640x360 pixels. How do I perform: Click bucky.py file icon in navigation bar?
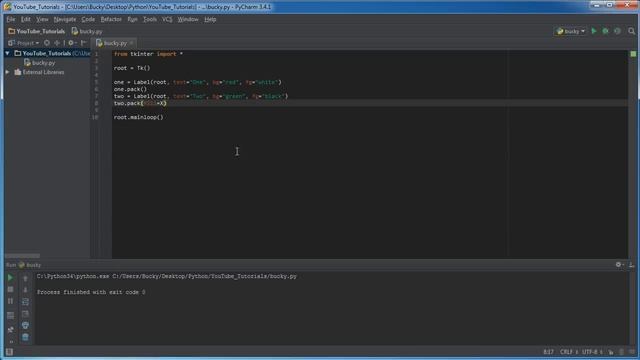[x=75, y=31]
